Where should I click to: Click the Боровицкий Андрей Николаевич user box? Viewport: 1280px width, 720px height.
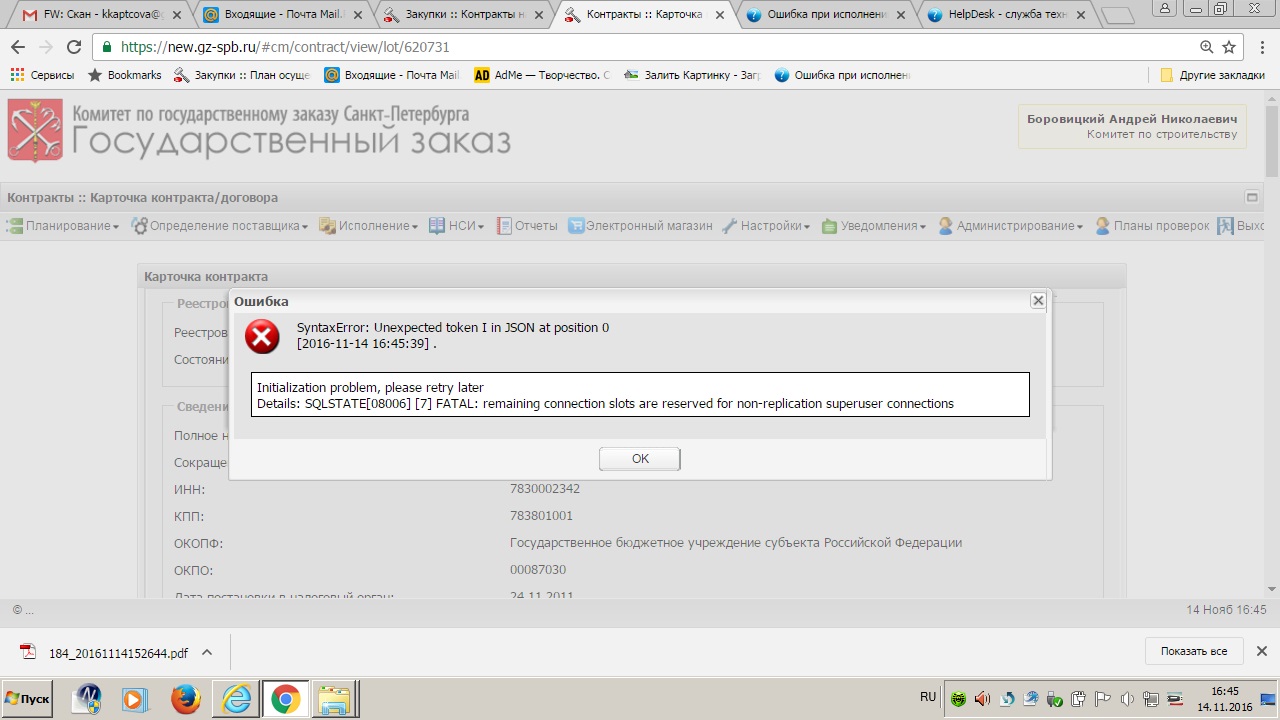[x=1132, y=127]
